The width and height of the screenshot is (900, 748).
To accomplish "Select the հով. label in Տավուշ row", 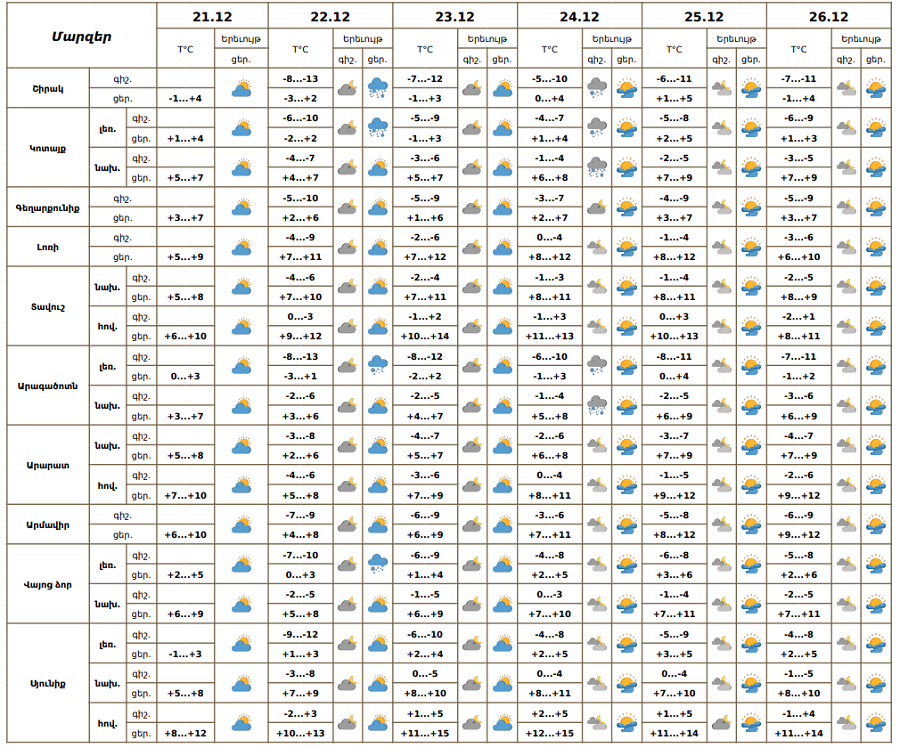I will (108, 326).
